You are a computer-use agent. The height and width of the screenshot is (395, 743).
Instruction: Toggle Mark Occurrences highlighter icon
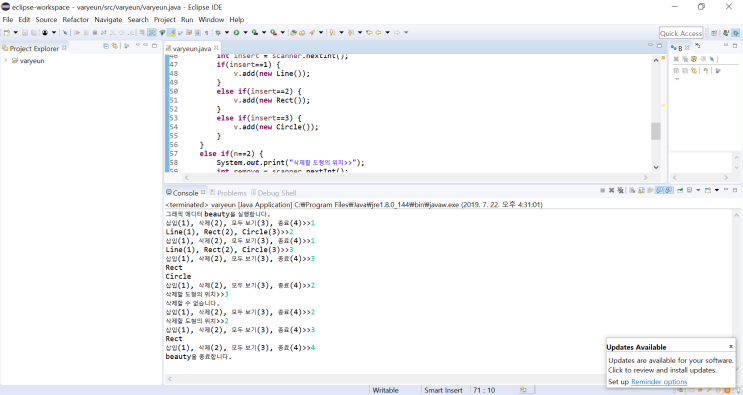(x=172, y=33)
